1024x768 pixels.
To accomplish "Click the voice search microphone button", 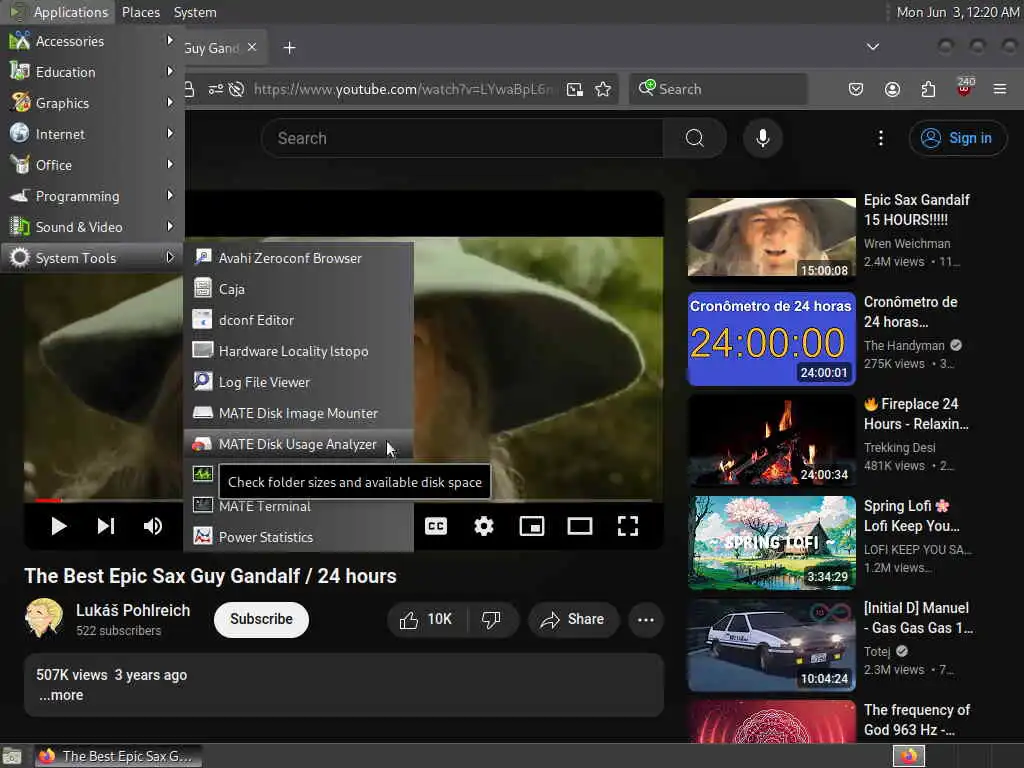I will tap(763, 138).
